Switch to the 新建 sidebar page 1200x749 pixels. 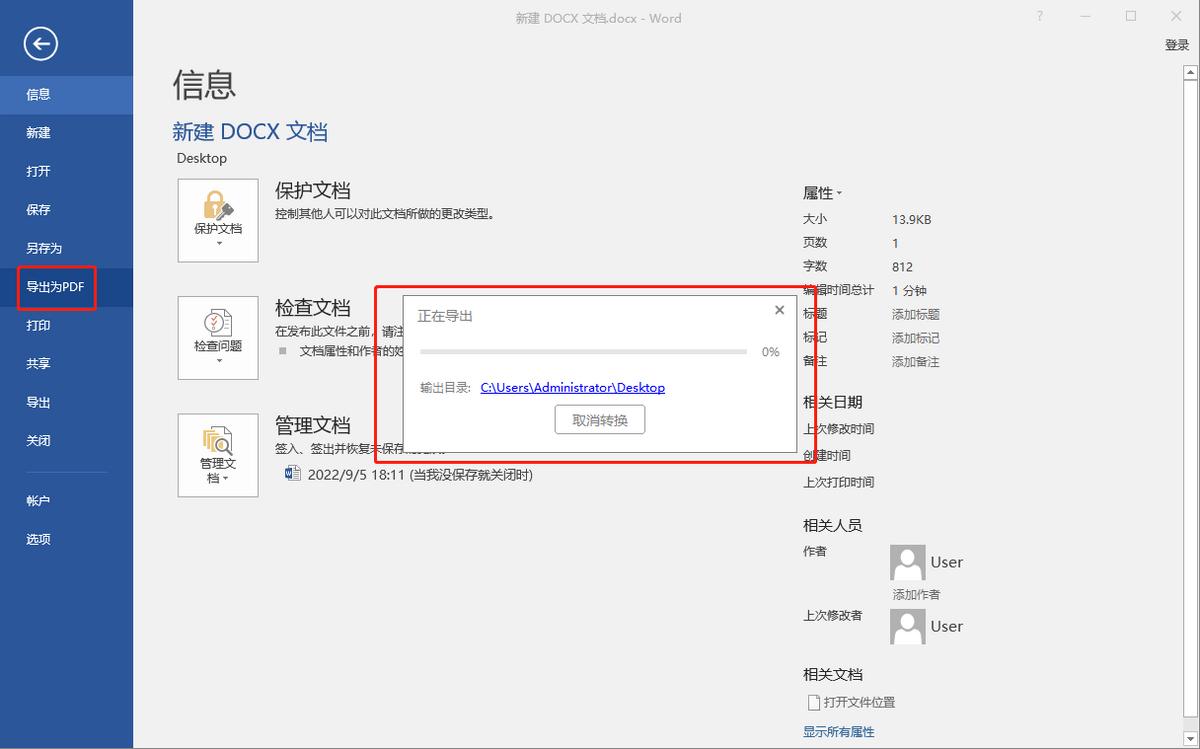pos(38,132)
